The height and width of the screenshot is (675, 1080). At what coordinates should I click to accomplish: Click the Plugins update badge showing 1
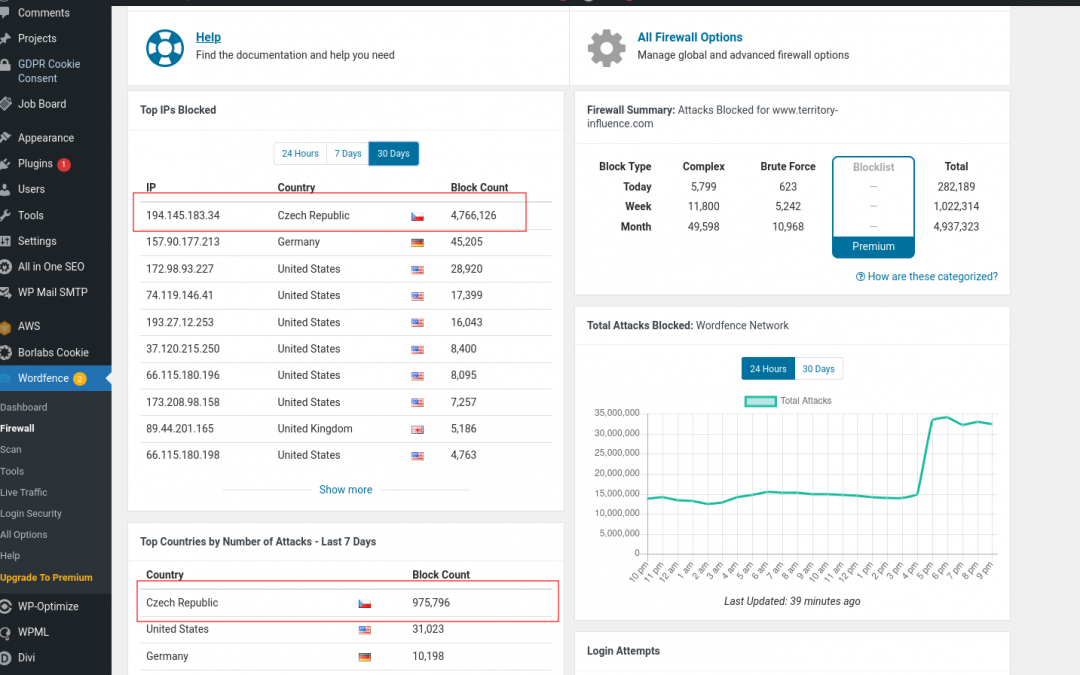(64, 165)
